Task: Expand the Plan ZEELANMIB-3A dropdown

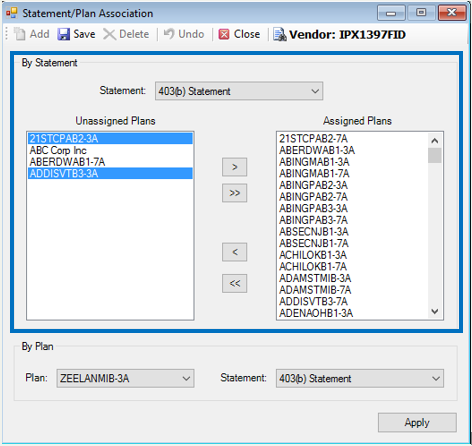Action: [x=125, y=378]
